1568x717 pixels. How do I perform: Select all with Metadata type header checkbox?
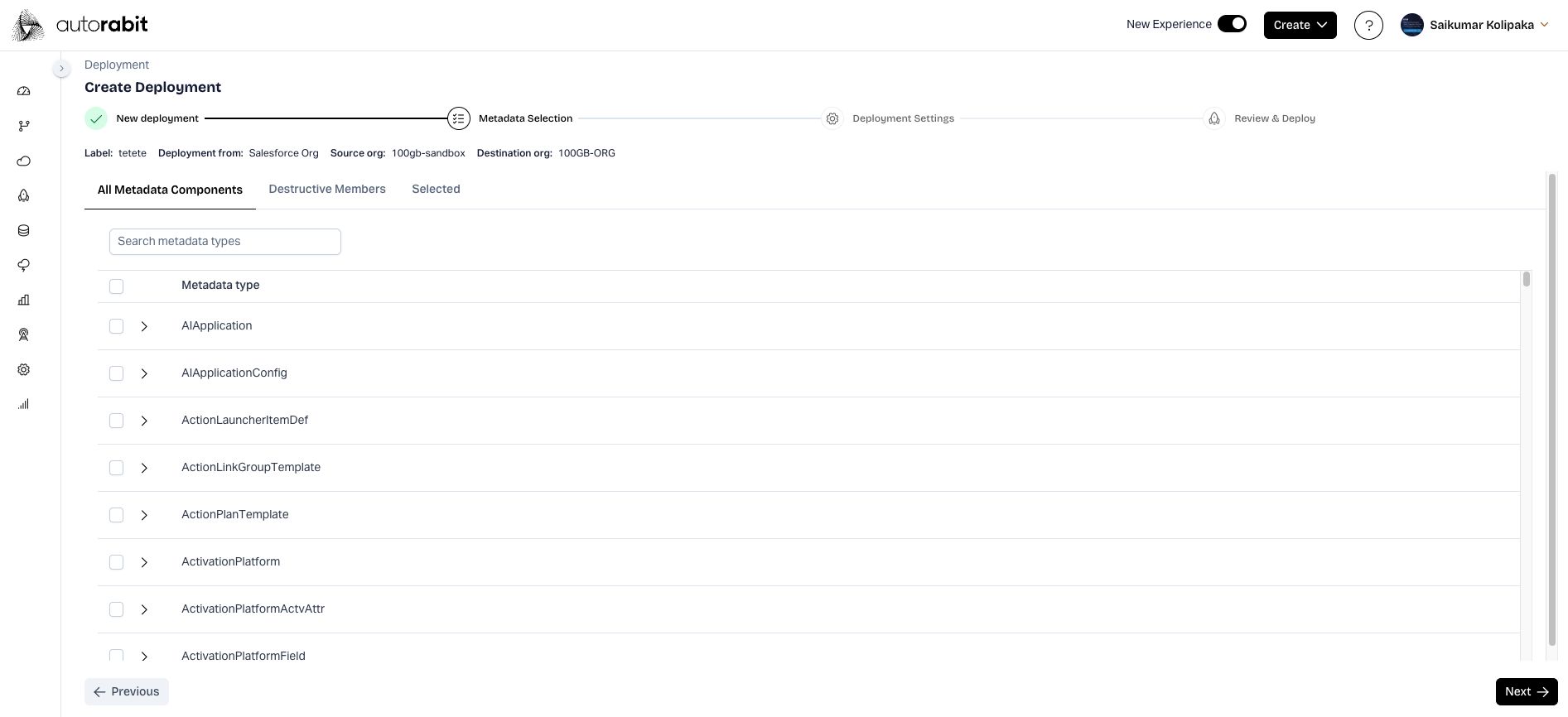tap(117, 286)
